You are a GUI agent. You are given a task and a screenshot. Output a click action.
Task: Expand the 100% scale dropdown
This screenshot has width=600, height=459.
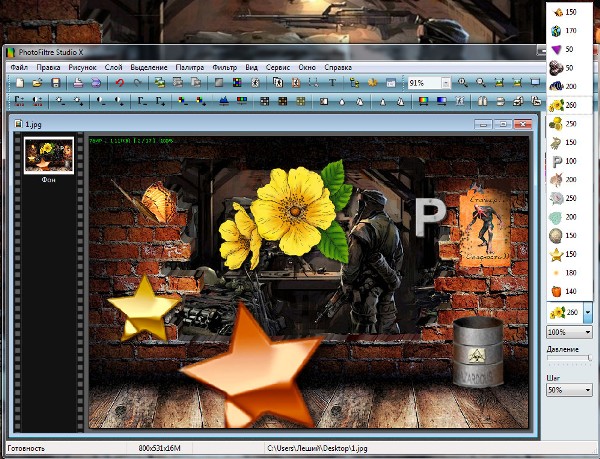click(589, 331)
